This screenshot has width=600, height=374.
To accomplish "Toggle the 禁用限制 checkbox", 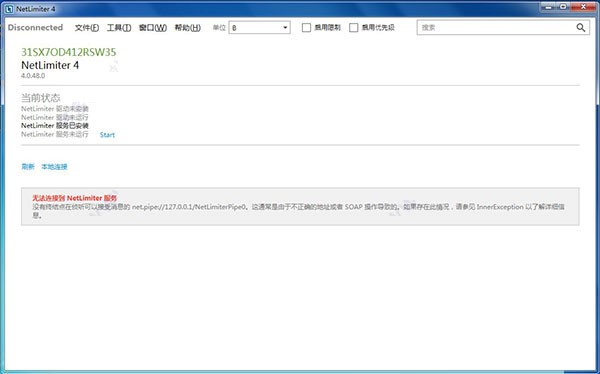I will 307,28.
